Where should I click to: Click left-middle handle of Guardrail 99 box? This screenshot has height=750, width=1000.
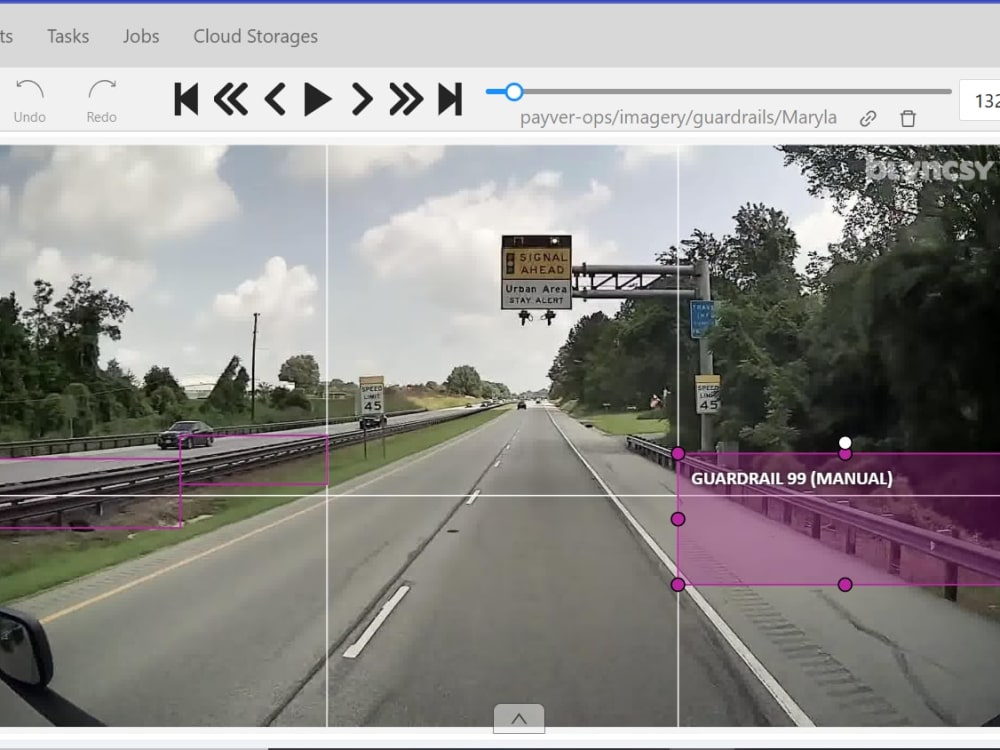point(678,519)
